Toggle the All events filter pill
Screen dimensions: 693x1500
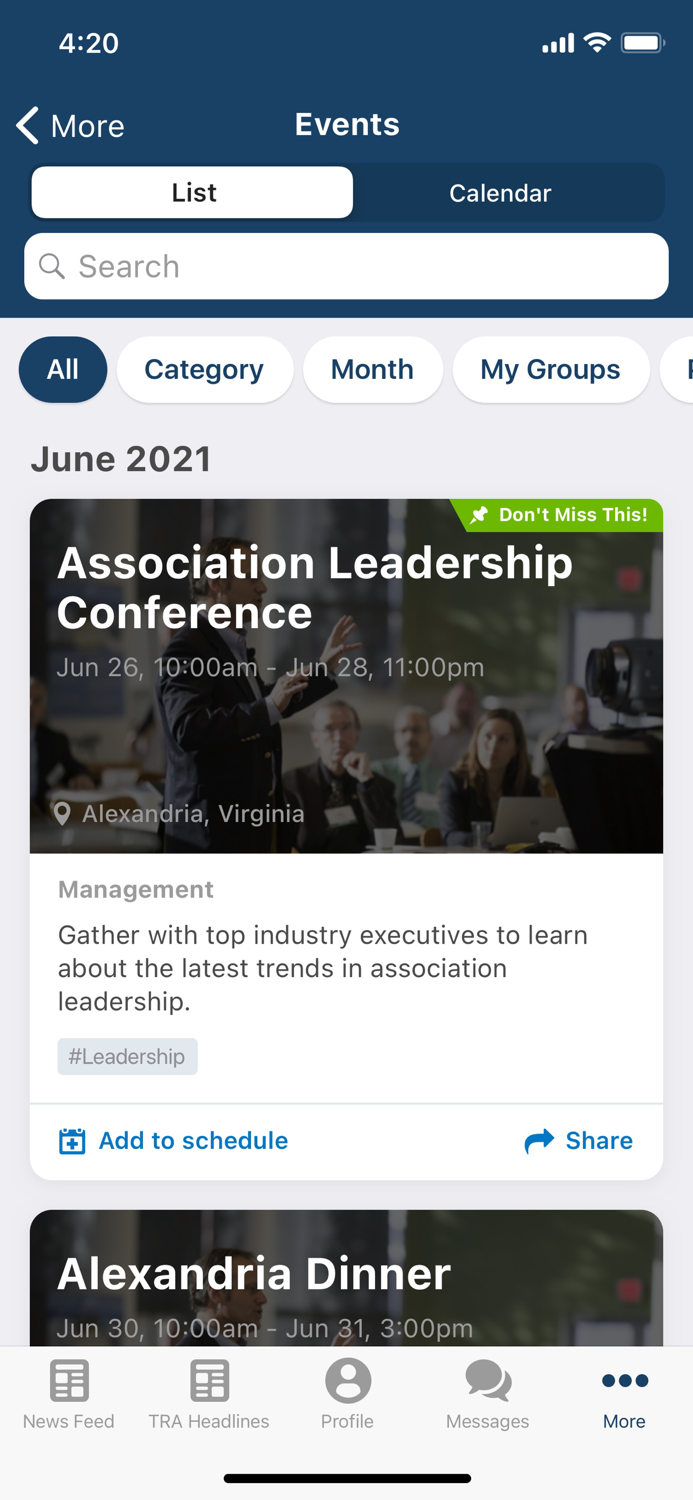(x=62, y=370)
